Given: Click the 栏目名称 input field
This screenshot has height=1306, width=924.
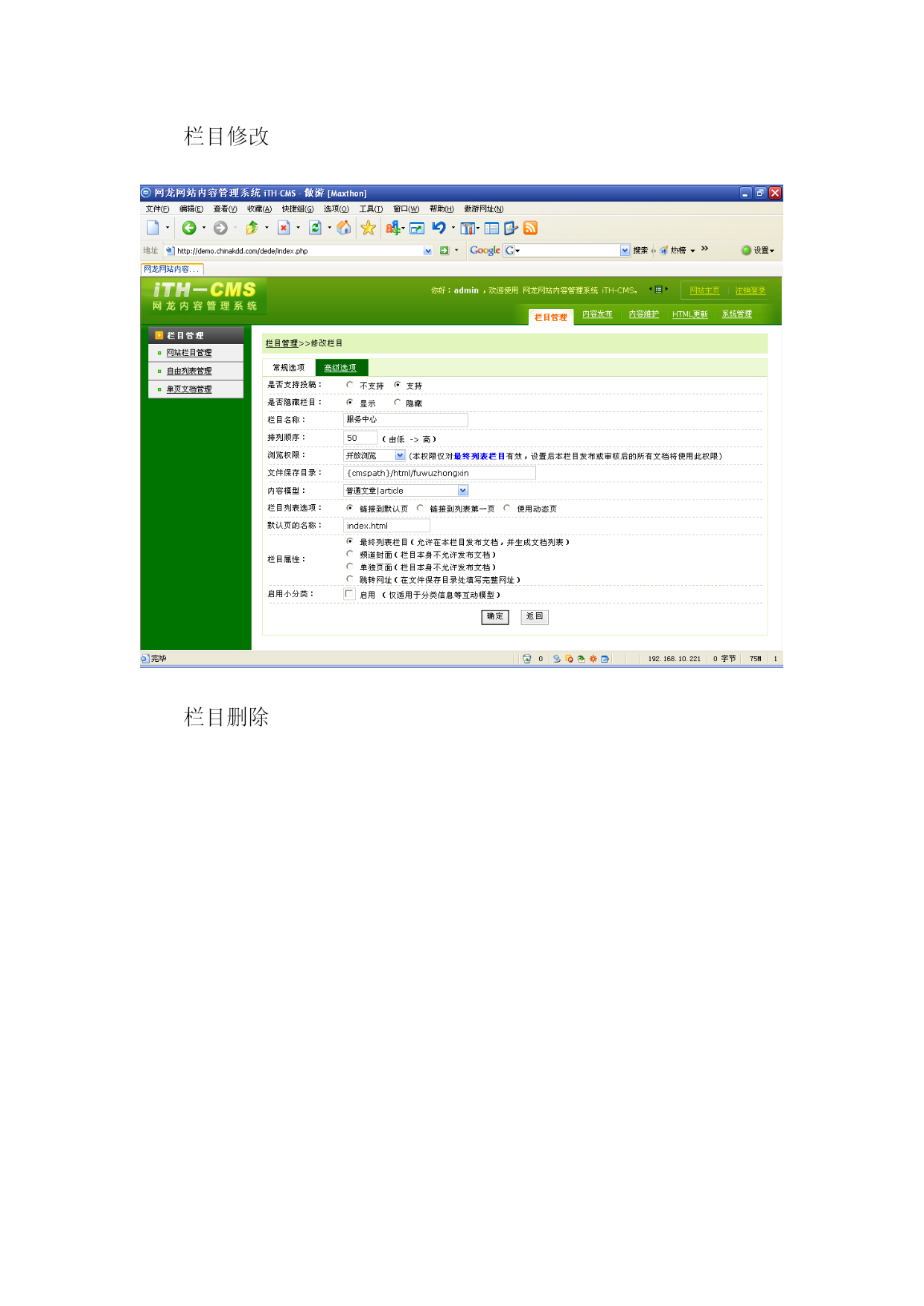Looking at the screenshot, I should click(406, 420).
